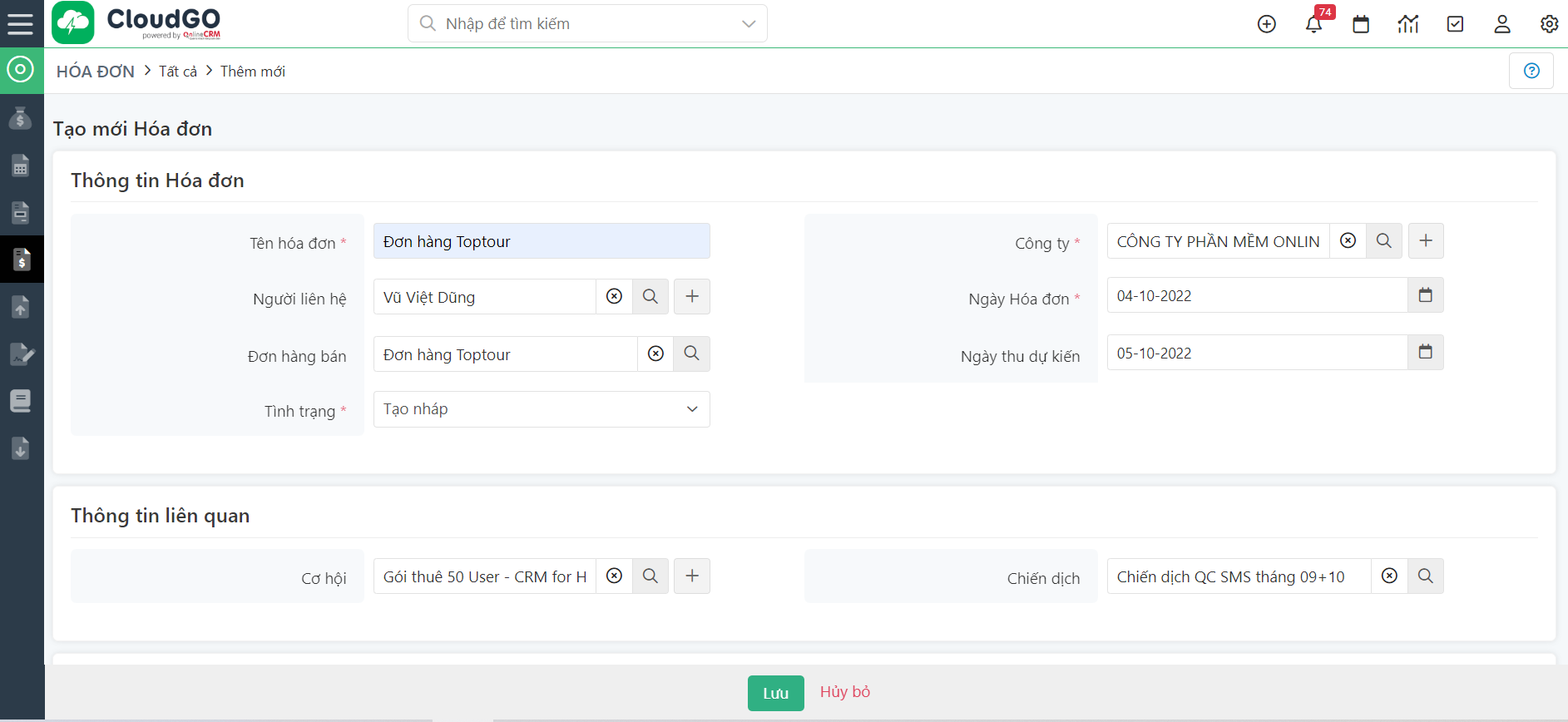The height and width of the screenshot is (722, 1568).
Task: Click the Lưu save button
Action: tap(775, 693)
